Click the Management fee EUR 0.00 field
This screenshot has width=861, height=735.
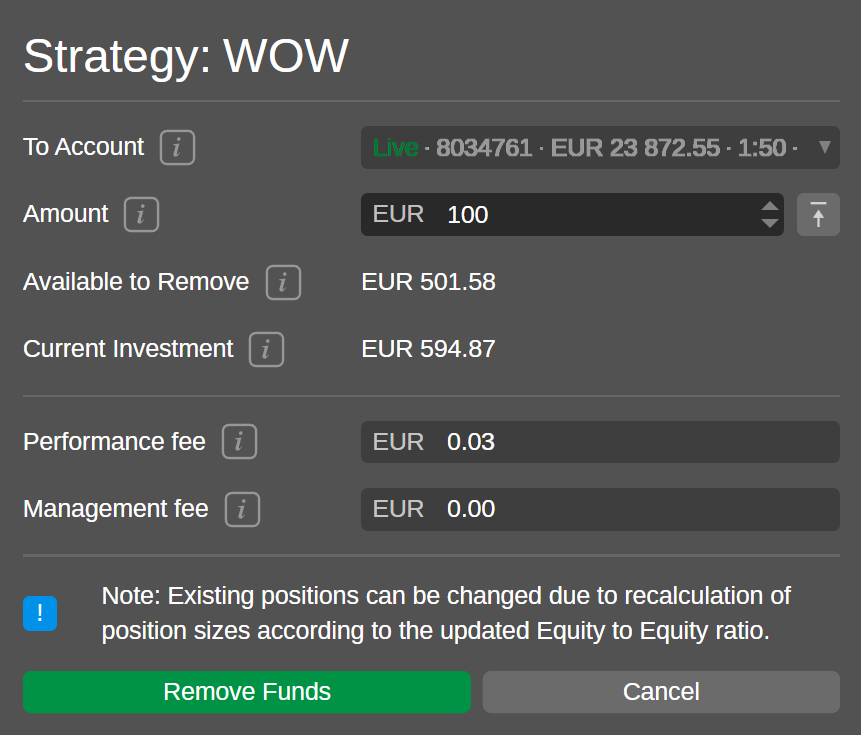599,510
